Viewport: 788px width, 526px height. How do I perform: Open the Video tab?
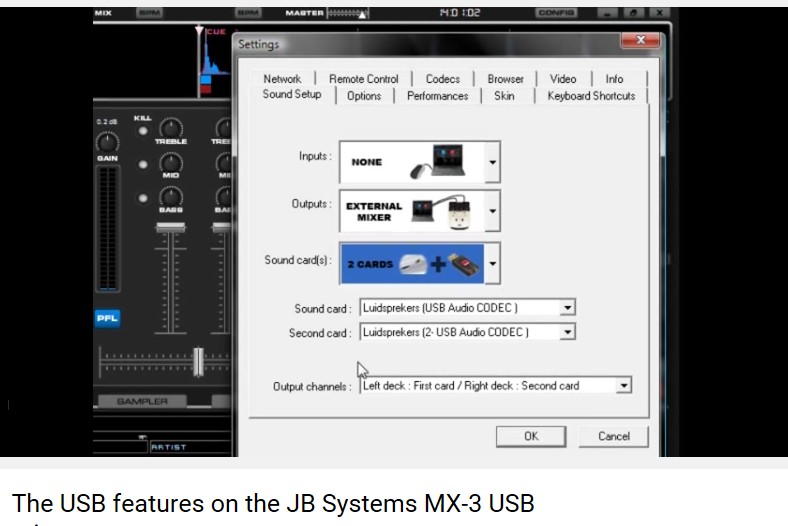563,79
